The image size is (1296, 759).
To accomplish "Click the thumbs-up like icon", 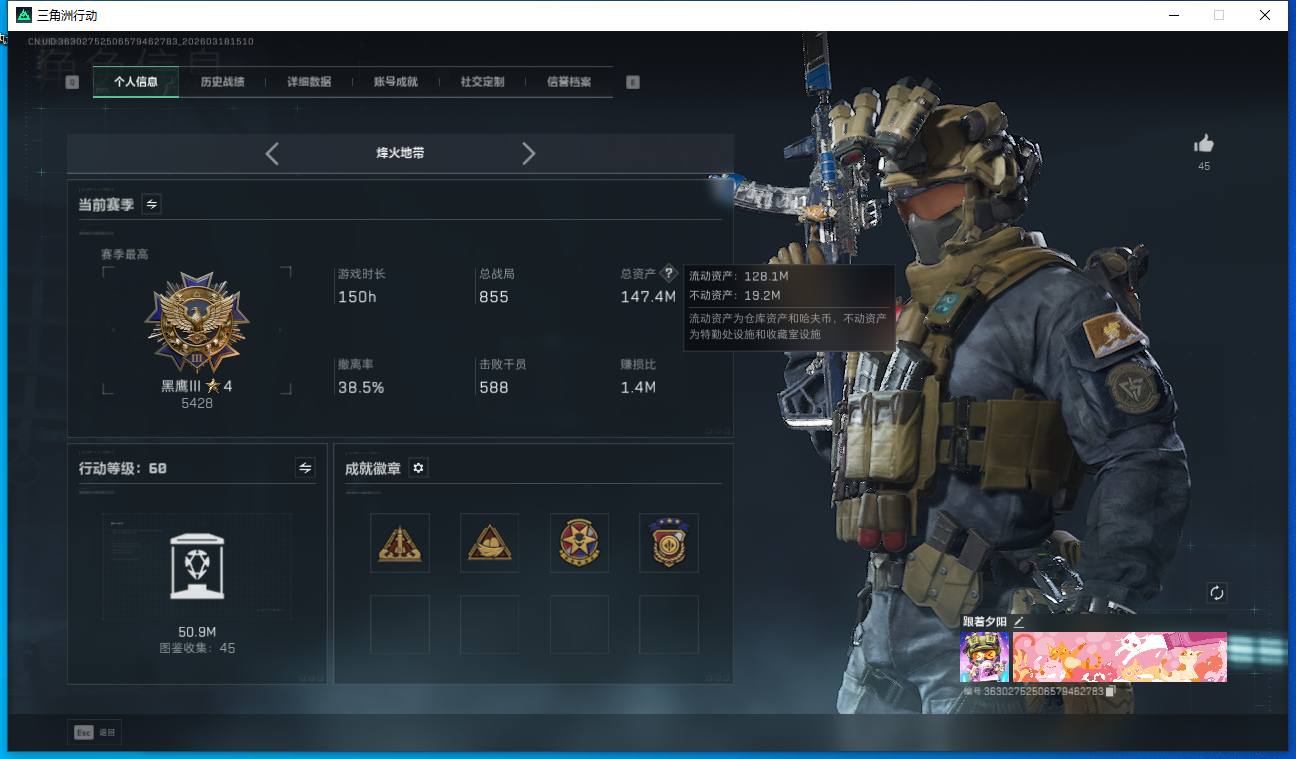I will click(x=1203, y=144).
